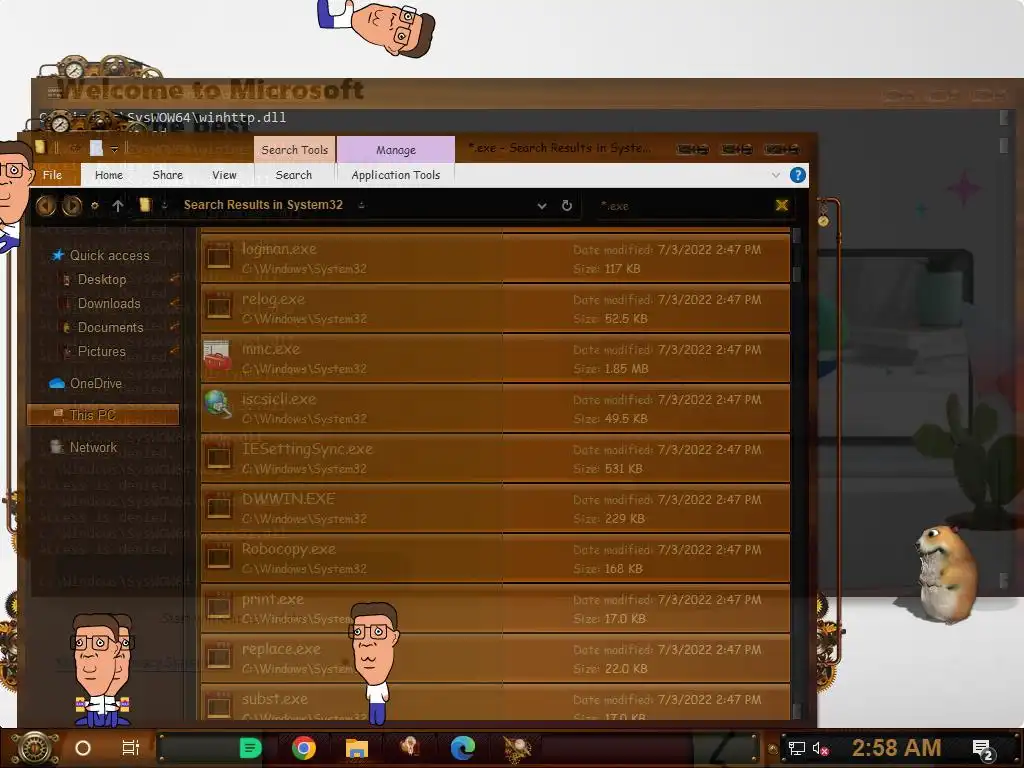Image resolution: width=1024 pixels, height=768 pixels.
Task: Open the Start menu steampunk button
Action: point(36,748)
